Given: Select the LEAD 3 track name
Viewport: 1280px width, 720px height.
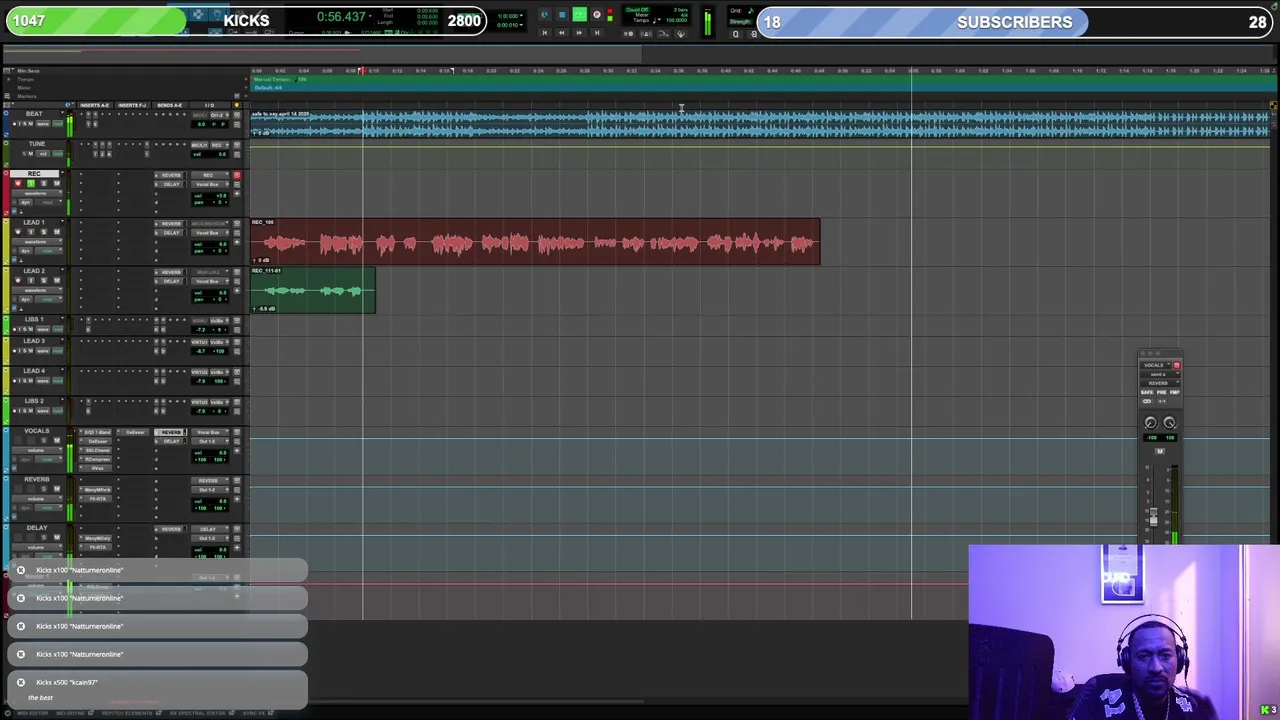Looking at the screenshot, I should [x=34, y=341].
